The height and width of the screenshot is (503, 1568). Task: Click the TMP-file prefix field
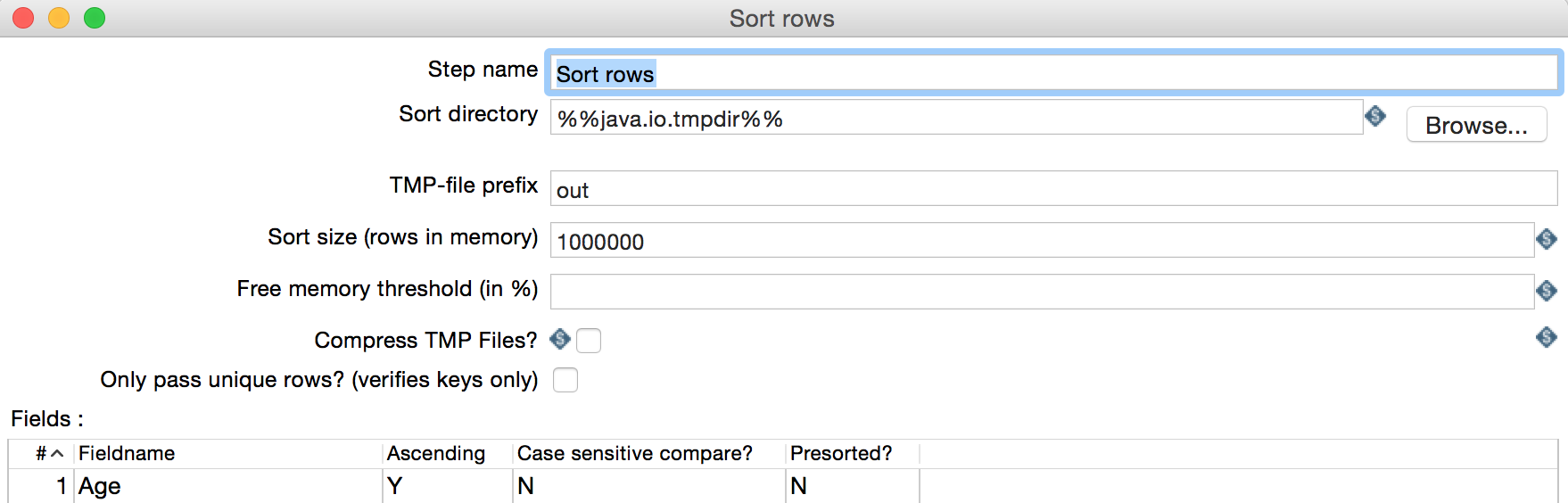(1052, 189)
